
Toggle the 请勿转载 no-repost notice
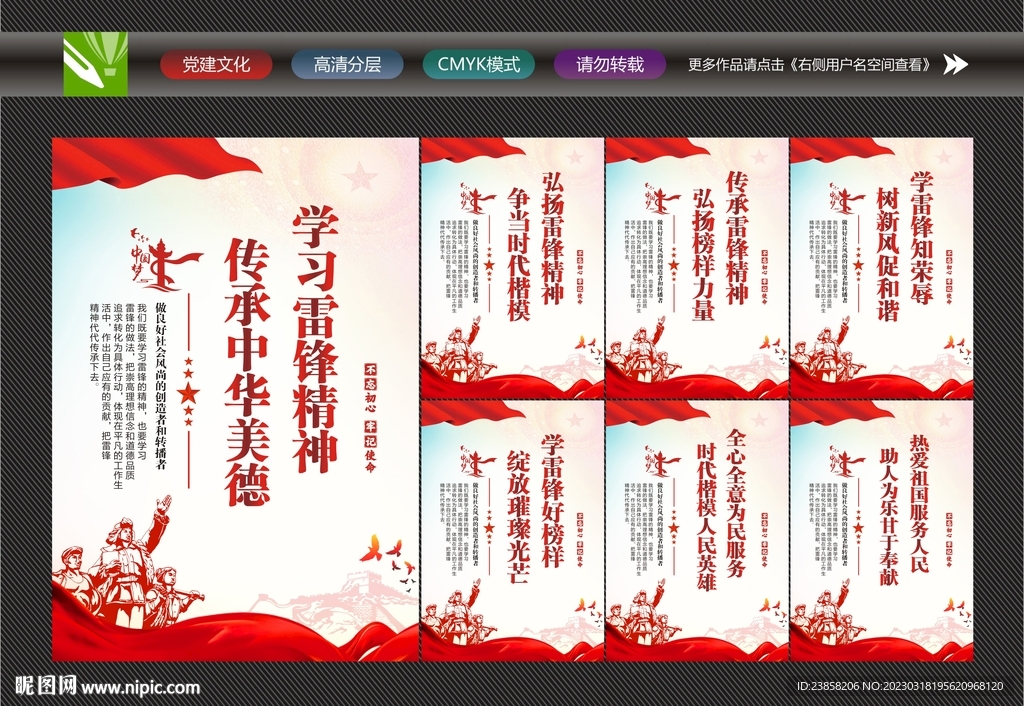(x=608, y=62)
